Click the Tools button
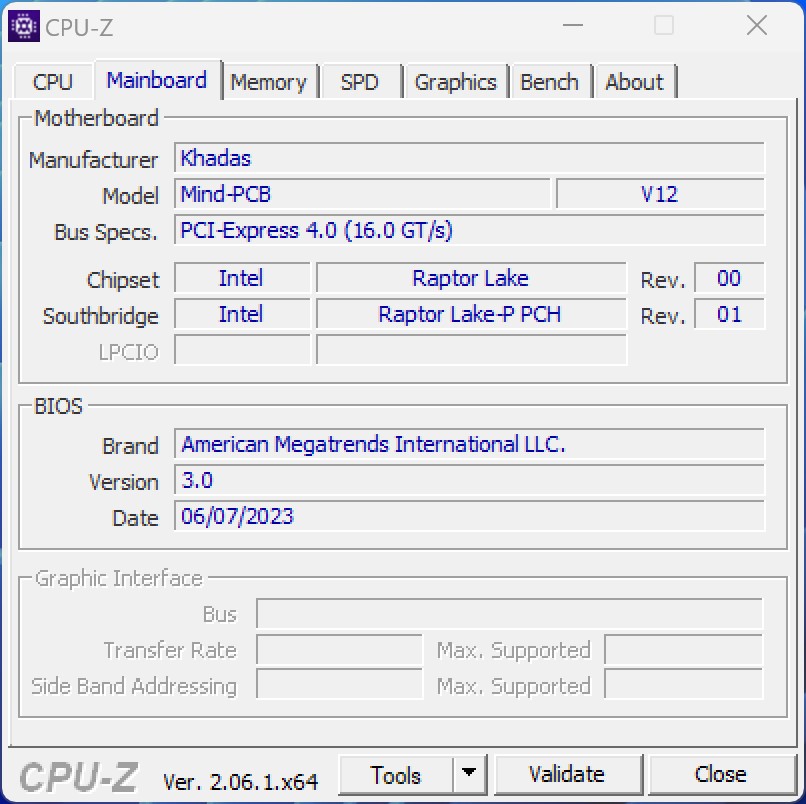The height and width of the screenshot is (804, 806). pos(396,775)
